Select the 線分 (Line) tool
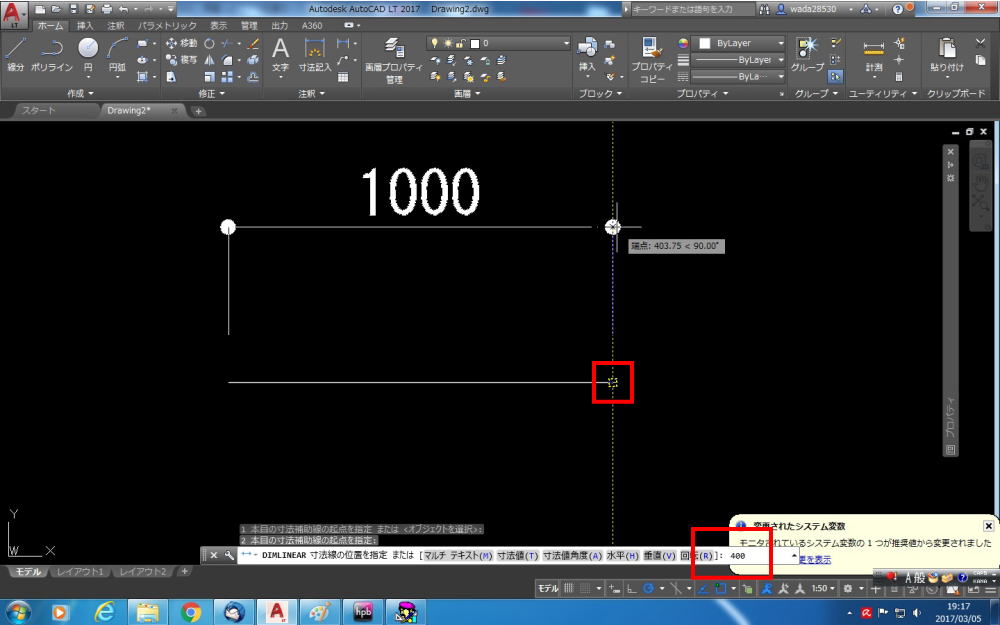This screenshot has height=625, width=1000. (x=15, y=54)
